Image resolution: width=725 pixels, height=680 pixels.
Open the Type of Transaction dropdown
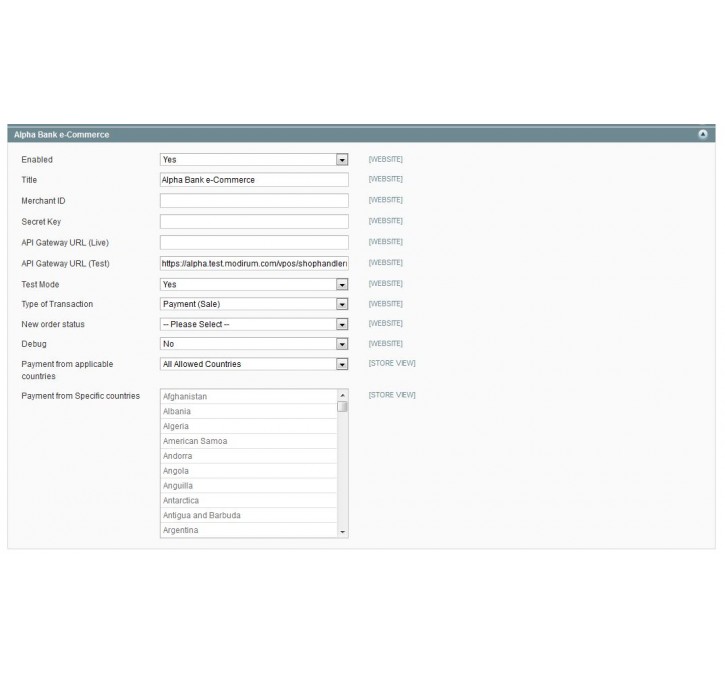pos(254,304)
